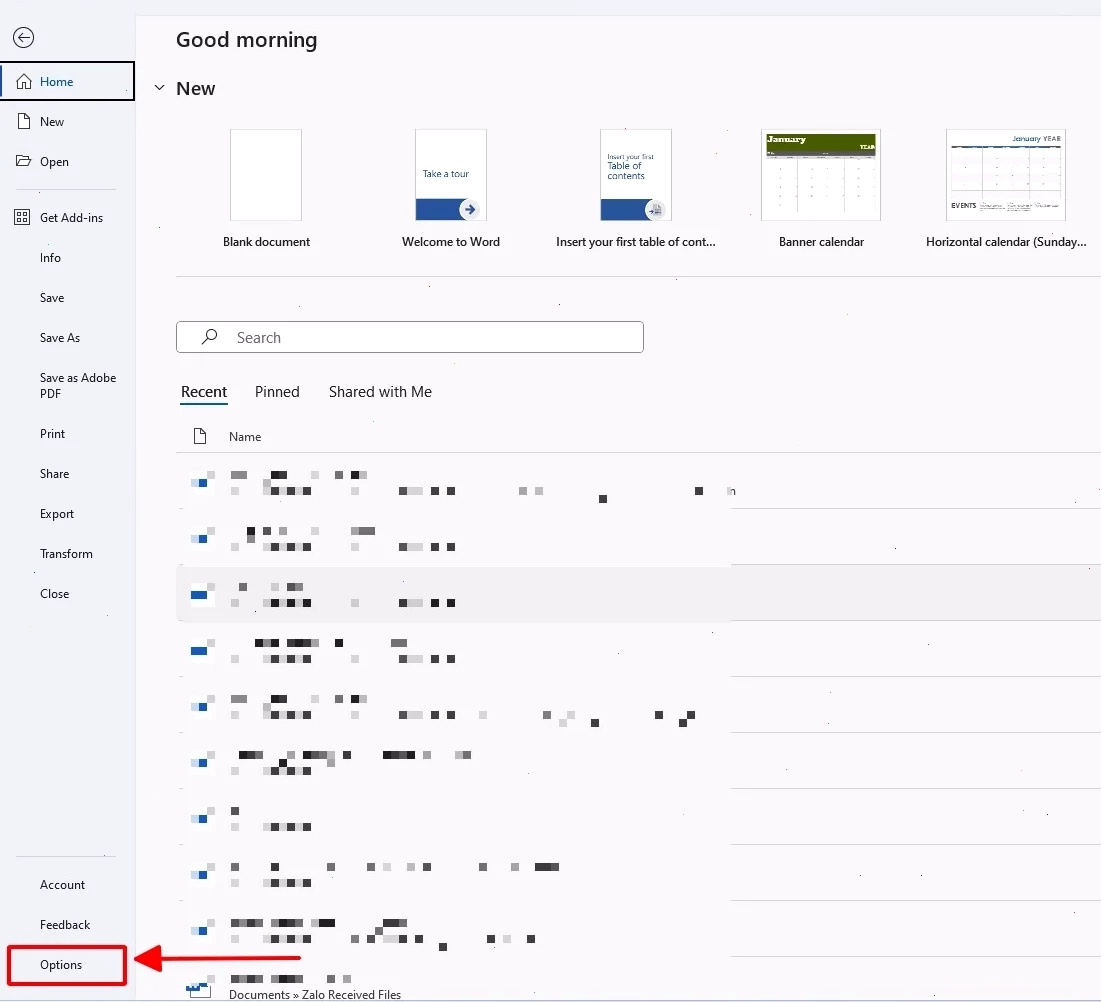Open the Get Add-ins grid icon

point(22,217)
